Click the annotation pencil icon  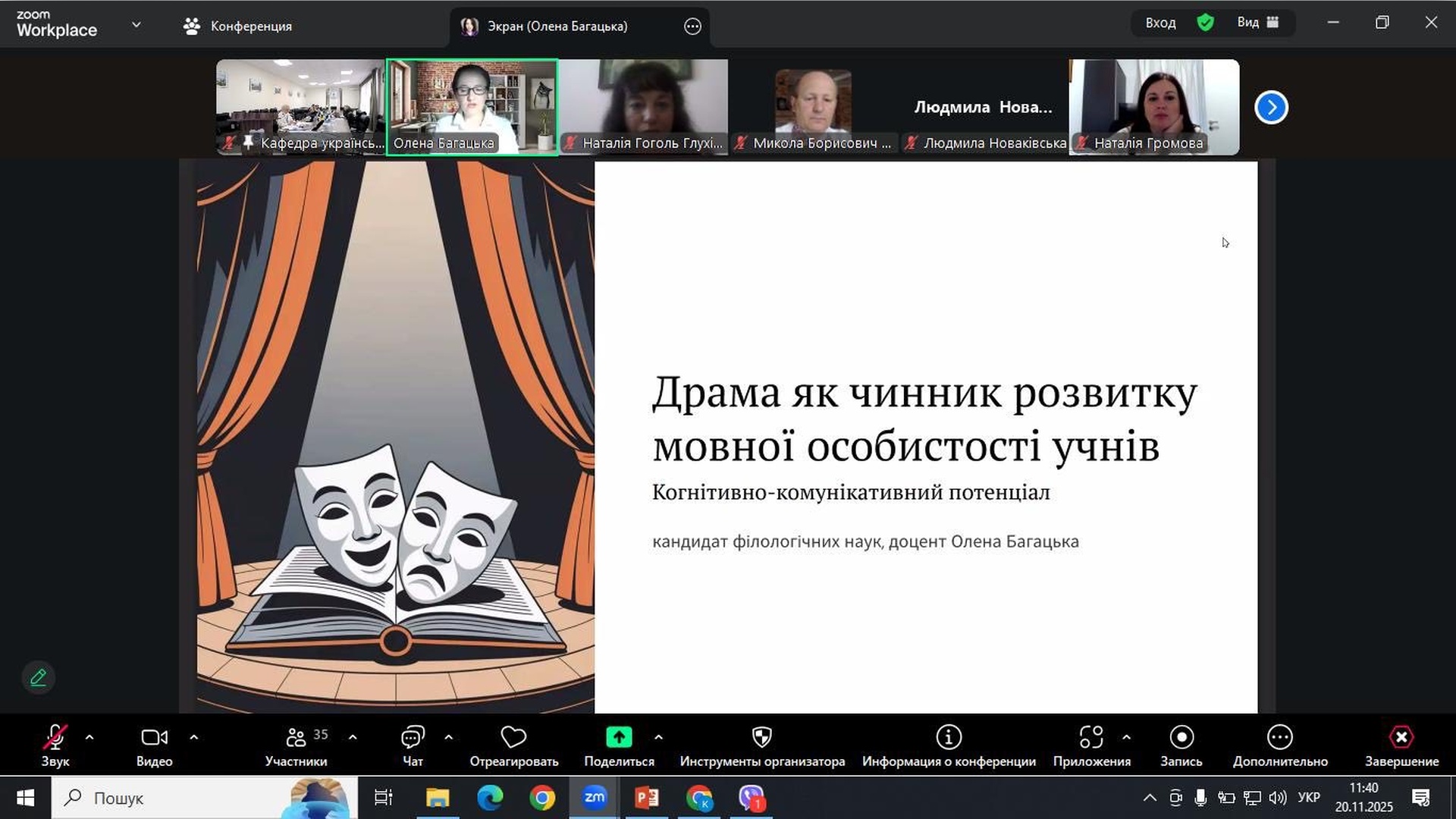pyautogui.click(x=38, y=678)
